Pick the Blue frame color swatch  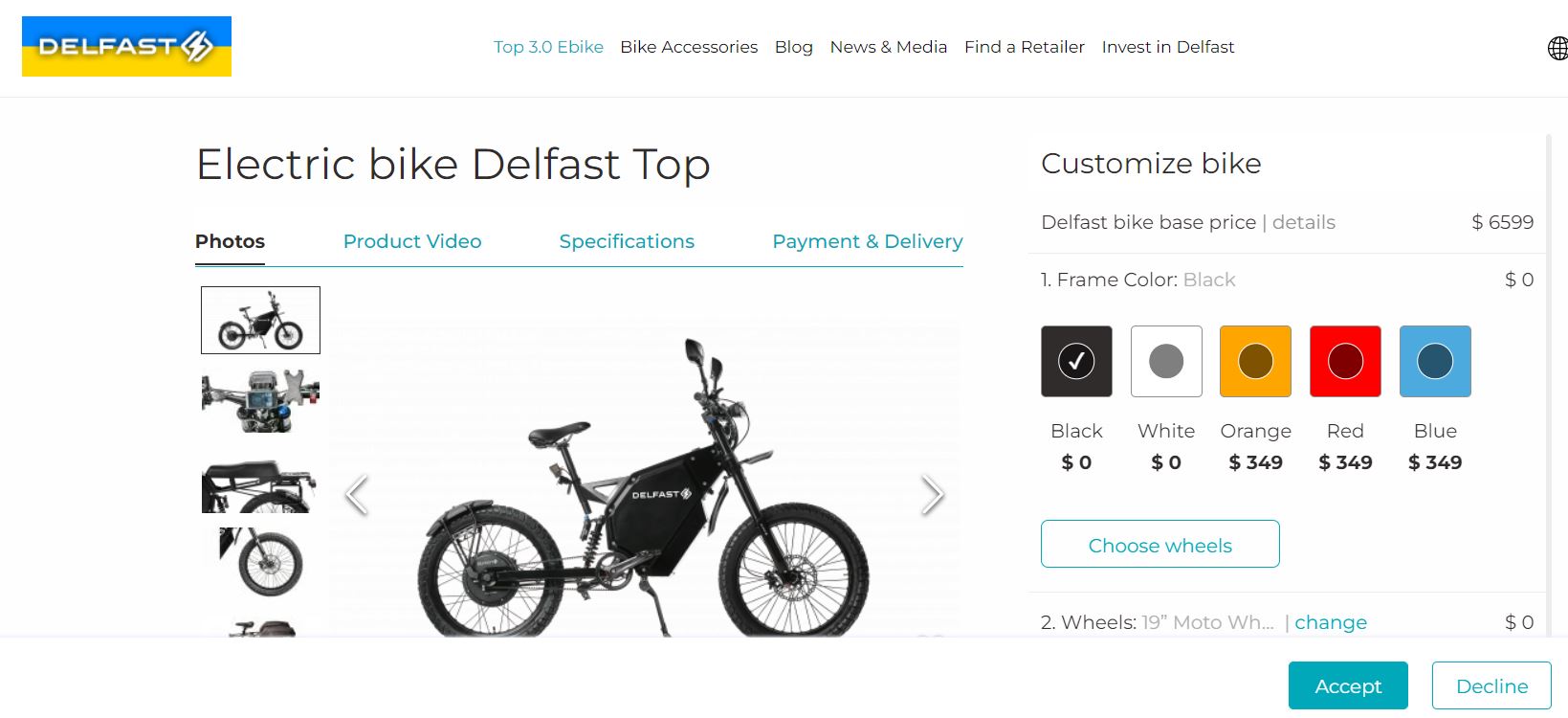[1435, 361]
